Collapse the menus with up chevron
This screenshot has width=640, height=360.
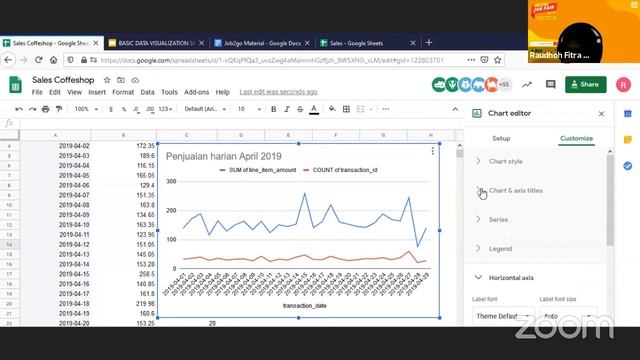coord(455,109)
